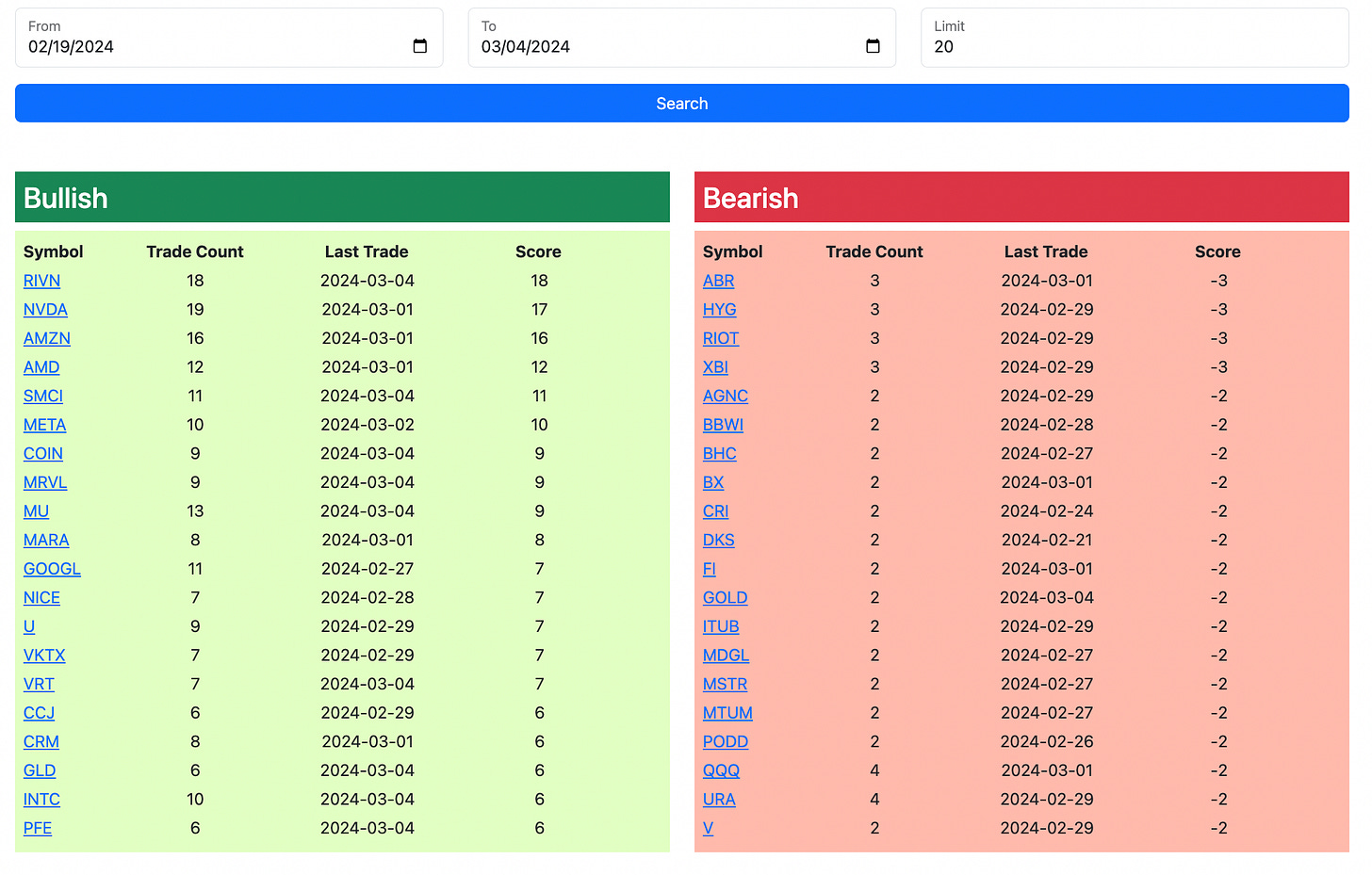Open the RIVN symbol link
The height and width of the screenshot is (875, 1372).
[41, 281]
